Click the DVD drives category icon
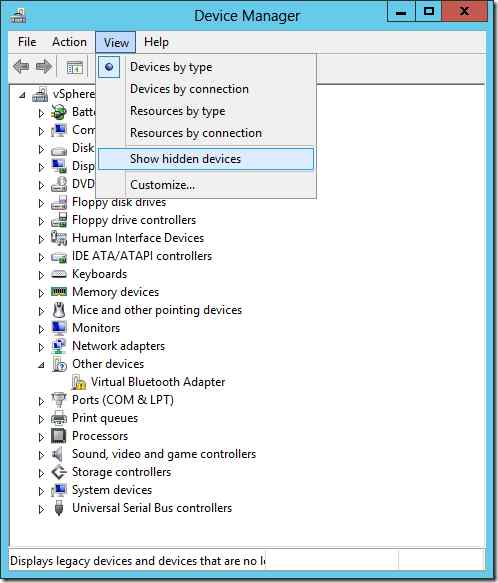 point(59,184)
